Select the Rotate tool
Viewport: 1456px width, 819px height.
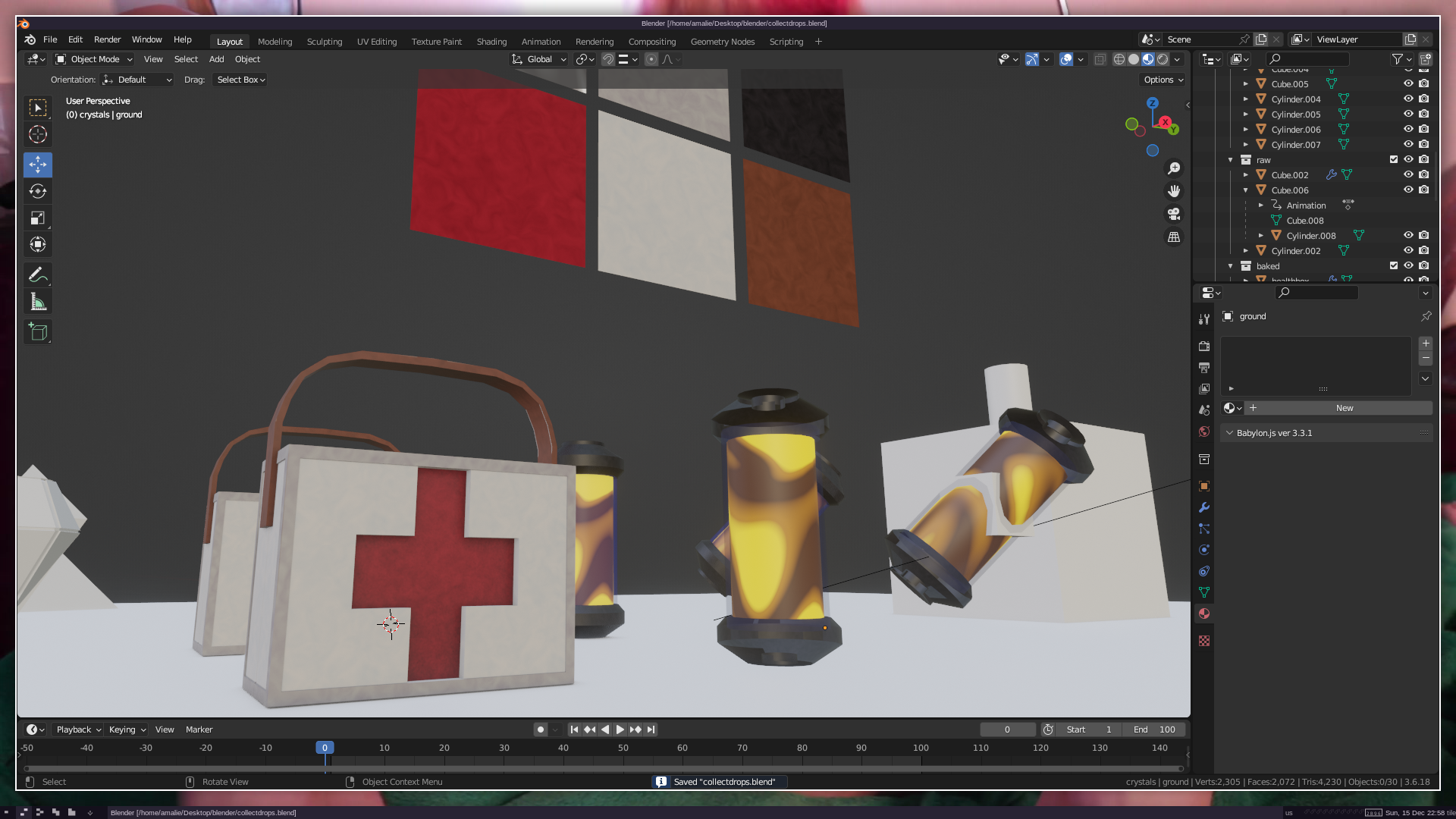[38, 191]
